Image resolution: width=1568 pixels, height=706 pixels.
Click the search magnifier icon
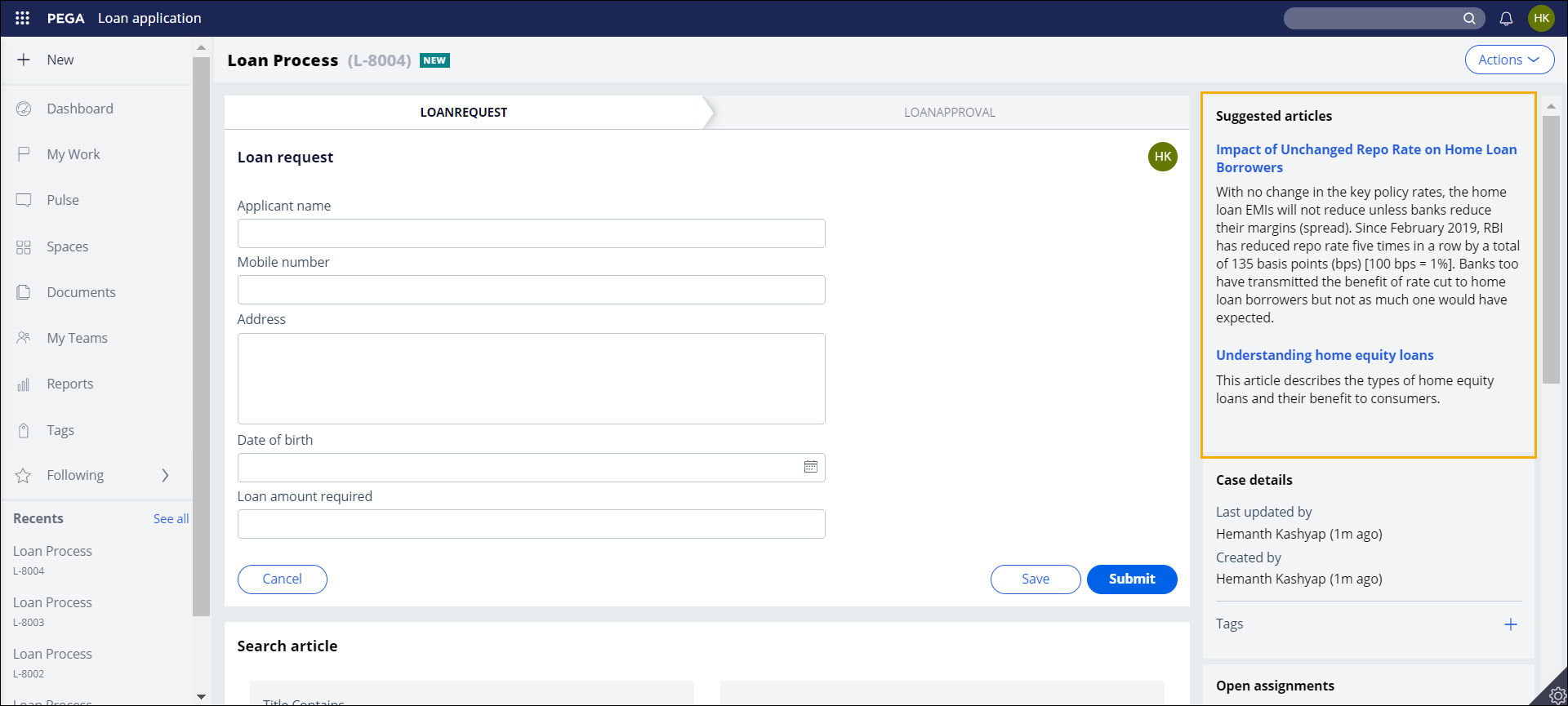point(1469,18)
